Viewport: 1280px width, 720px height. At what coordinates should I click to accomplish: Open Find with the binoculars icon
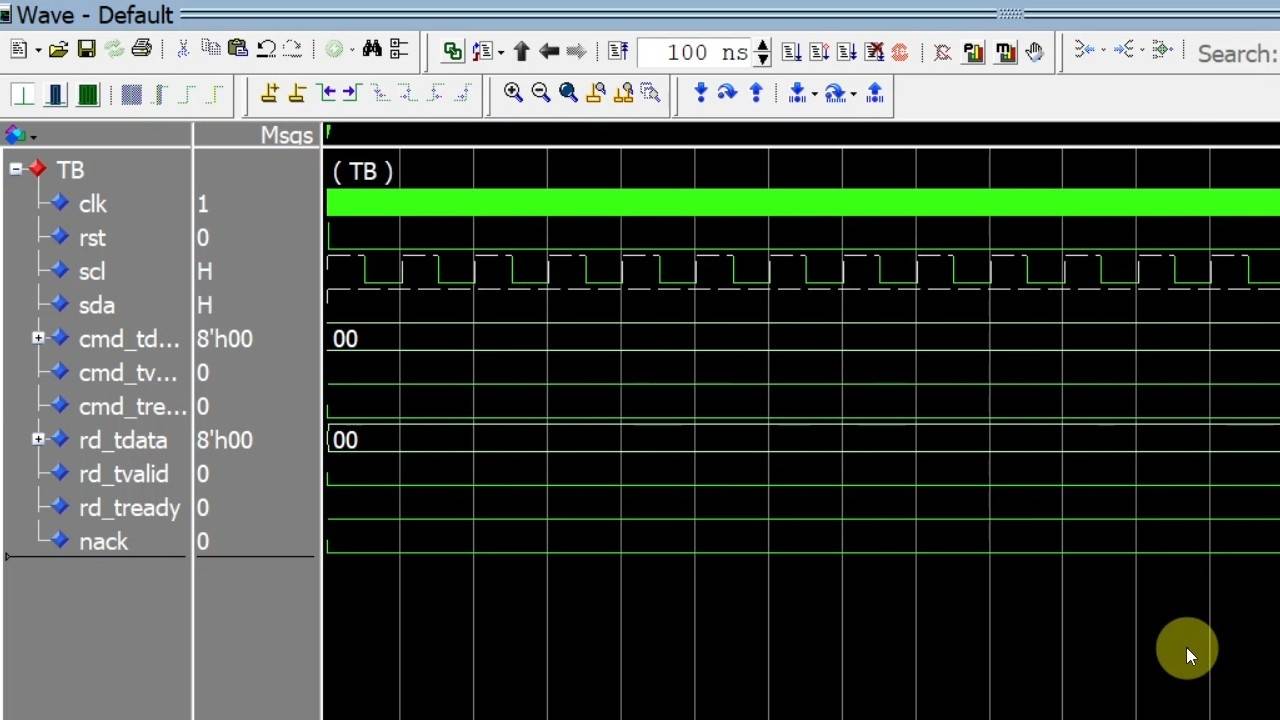[x=372, y=50]
